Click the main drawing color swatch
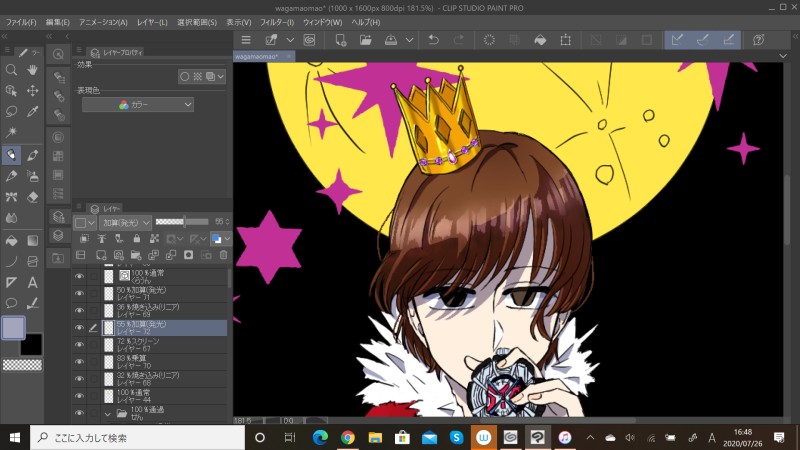 pyautogui.click(x=13, y=327)
